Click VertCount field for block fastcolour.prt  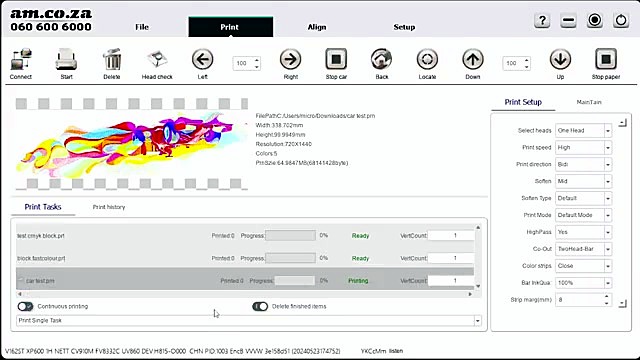point(451,258)
